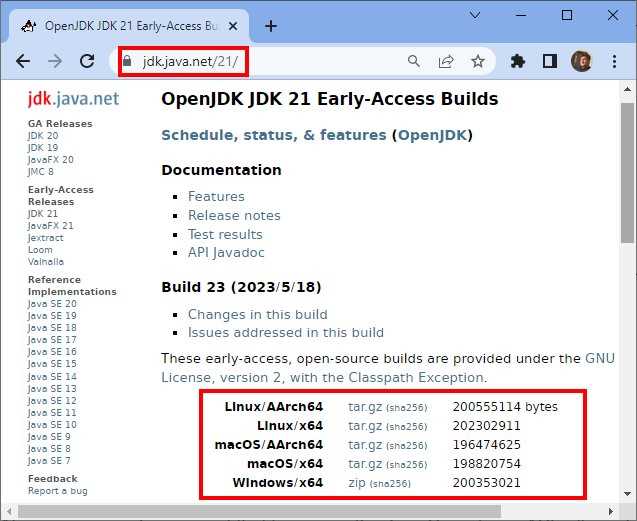
Task: Expand the tab search chevron
Action: click(x=475, y=15)
